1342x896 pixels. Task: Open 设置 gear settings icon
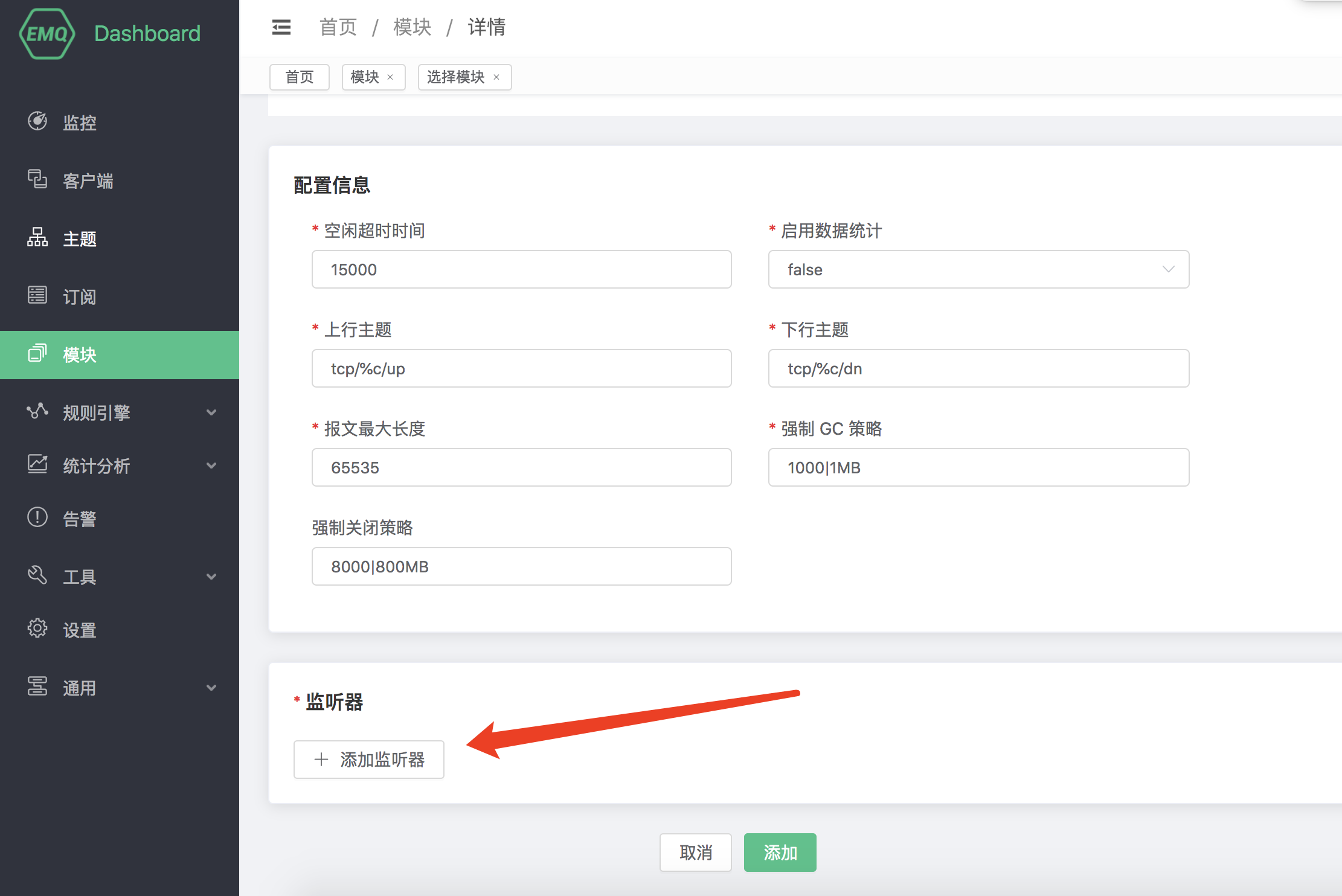coord(37,629)
